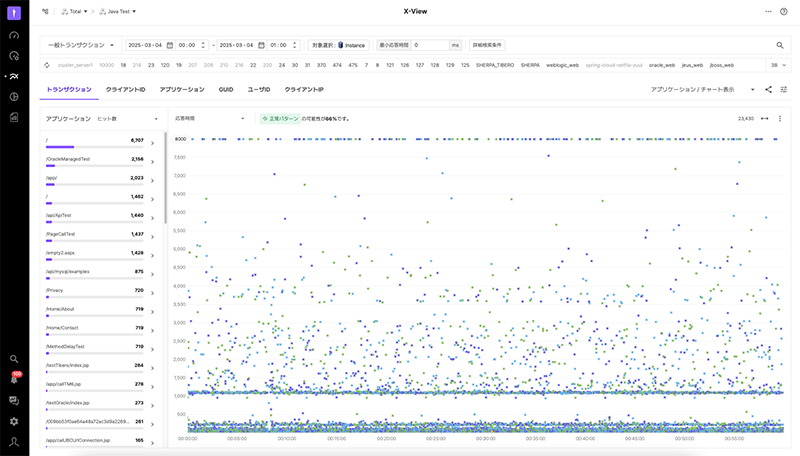This screenshot has height=456, width=800.
Task: Open the settings gear in sidebar
Action: (14, 421)
